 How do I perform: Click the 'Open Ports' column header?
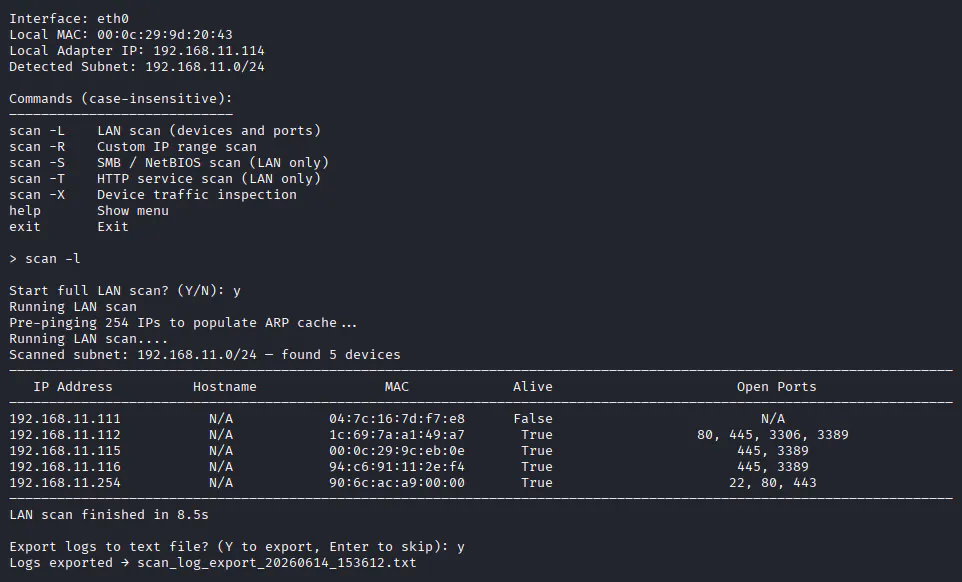(777, 387)
